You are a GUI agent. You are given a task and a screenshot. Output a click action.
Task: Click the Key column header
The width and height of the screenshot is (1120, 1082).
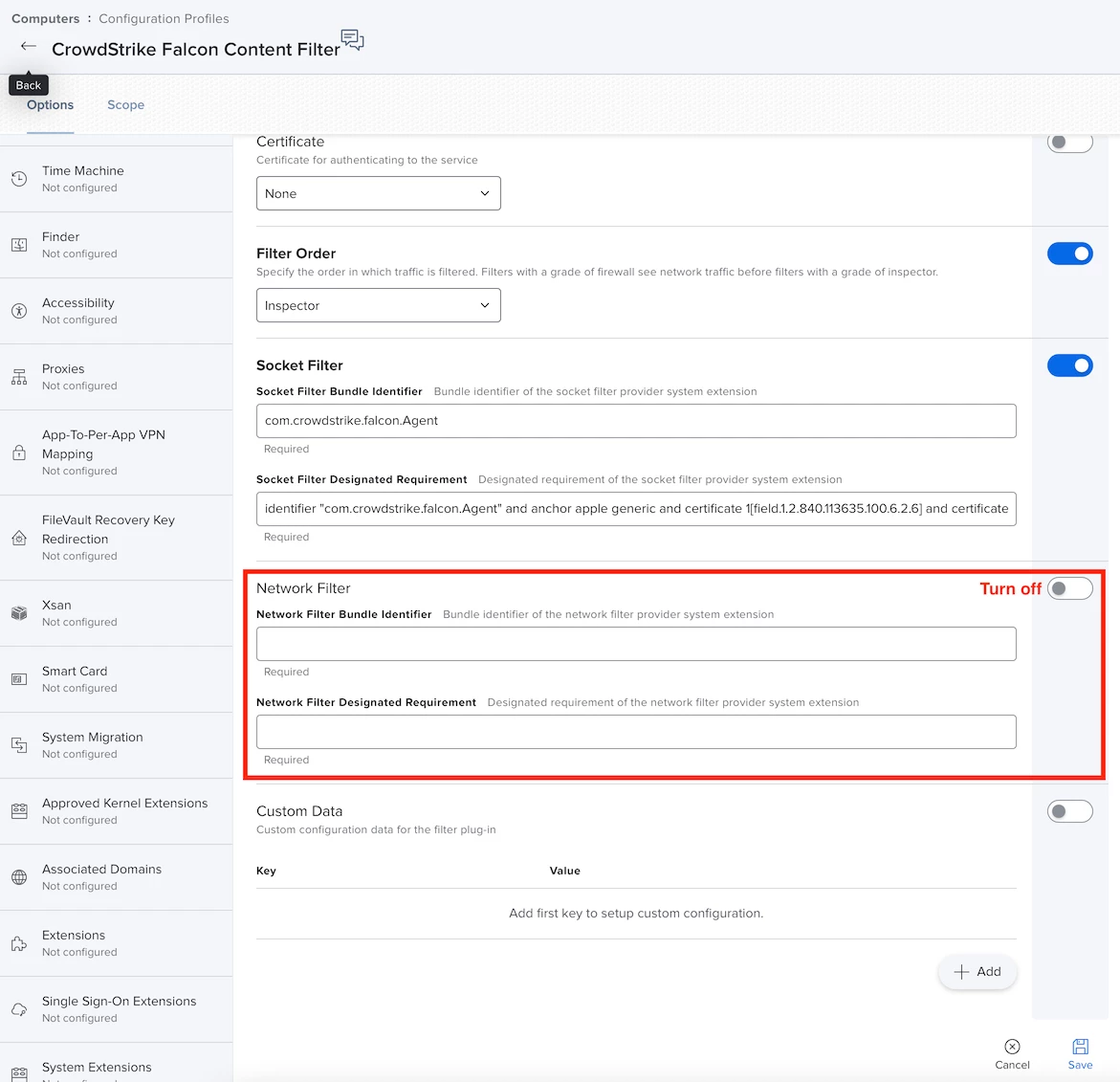point(266,871)
